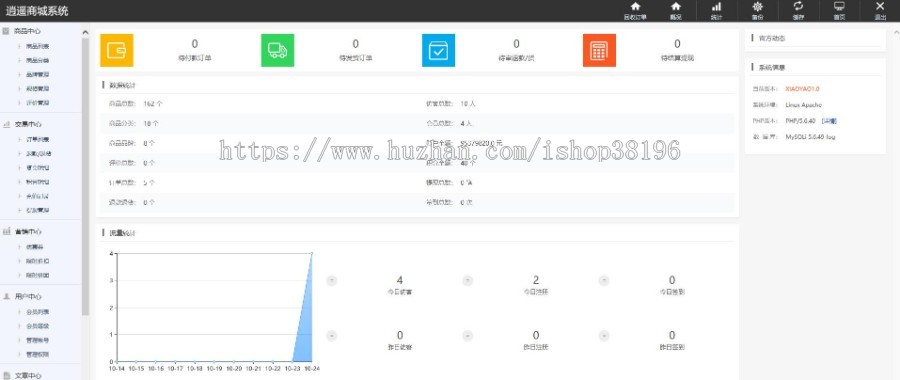This screenshot has height=380, width=900.
Task: Open 优惠券 under 营销中心
Action: pos(34,247)
